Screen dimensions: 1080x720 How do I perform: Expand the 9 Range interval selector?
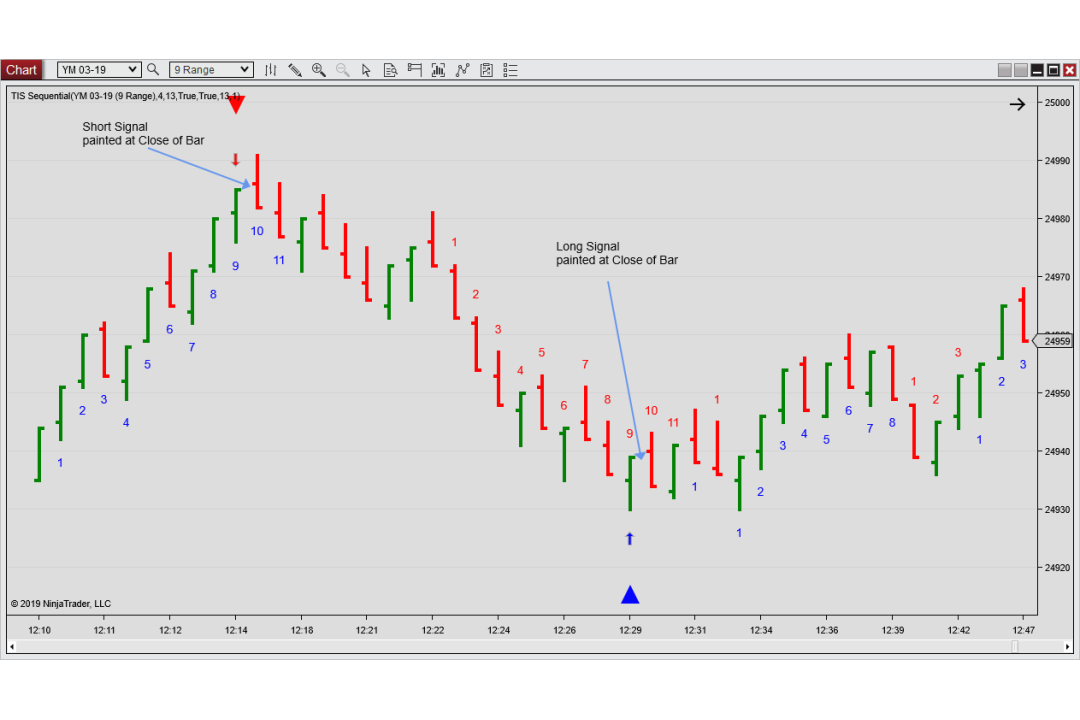(x=211, y=70)
